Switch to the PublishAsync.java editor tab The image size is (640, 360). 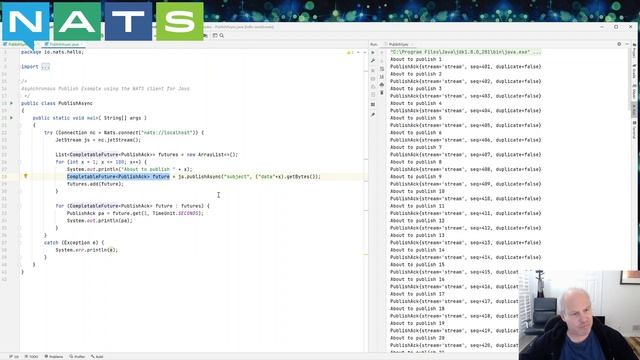tap(63, 44)
